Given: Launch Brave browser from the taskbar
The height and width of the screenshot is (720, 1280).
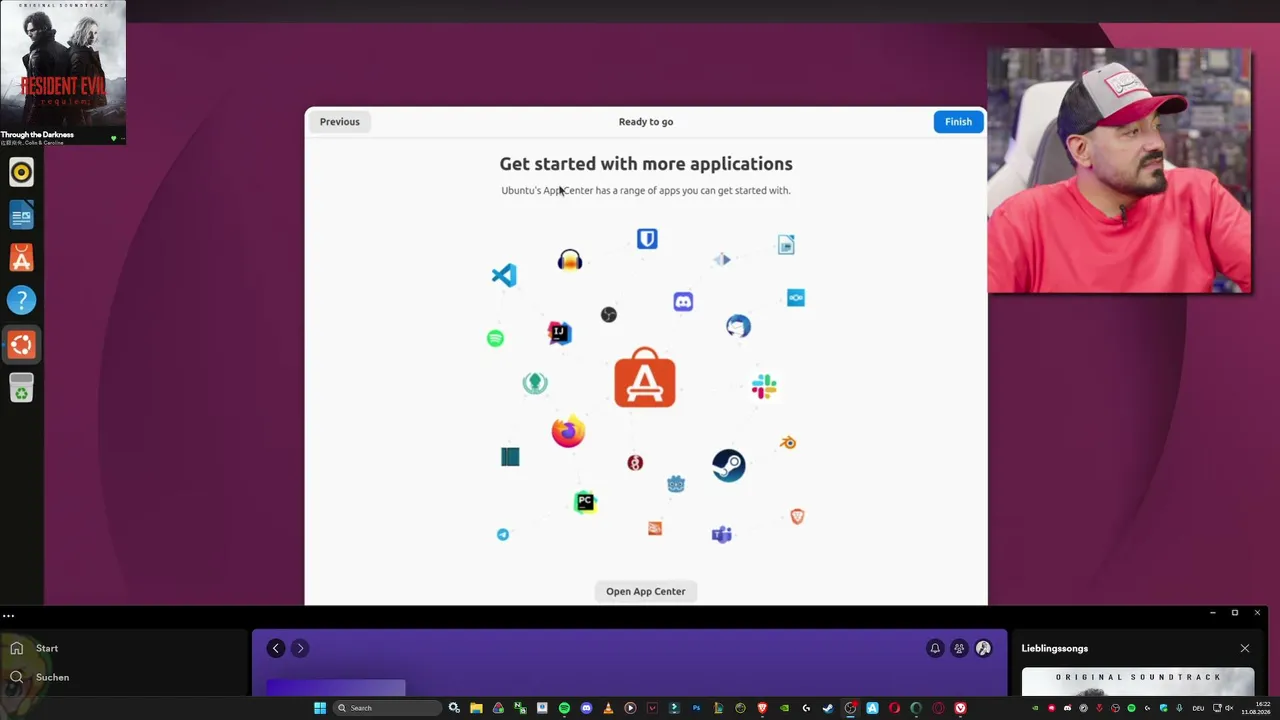Looking at the screenshot, I should point(762,708).
